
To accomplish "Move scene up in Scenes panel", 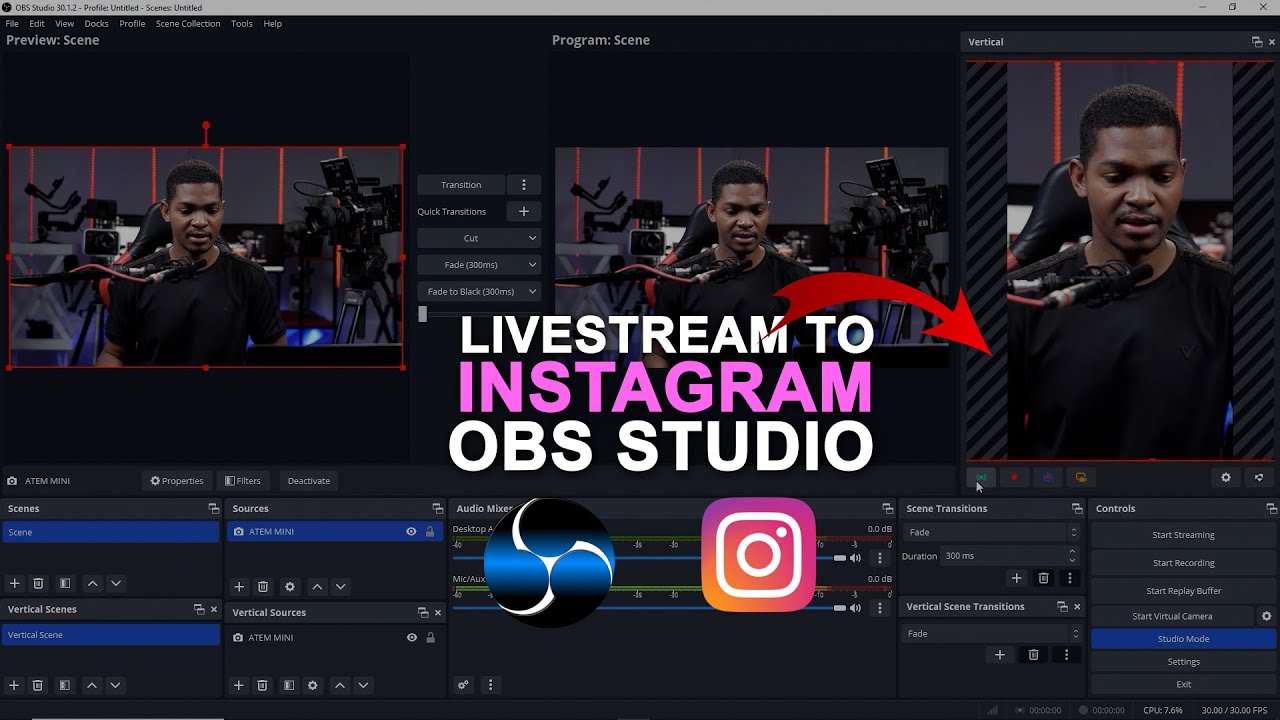I will 92,583.
